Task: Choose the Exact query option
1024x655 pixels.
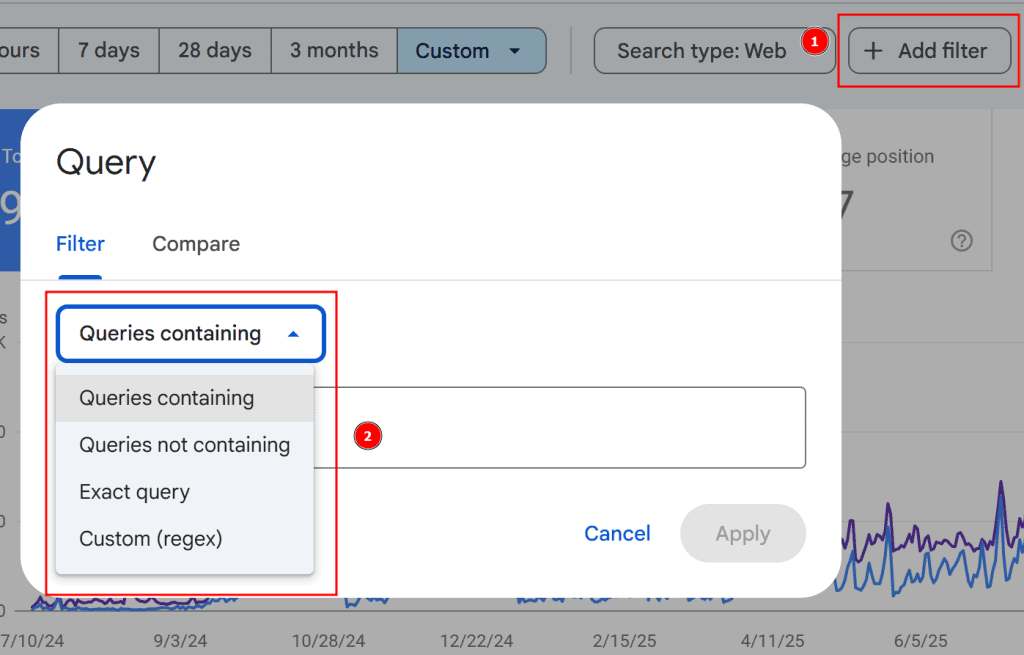Action: 135,492
